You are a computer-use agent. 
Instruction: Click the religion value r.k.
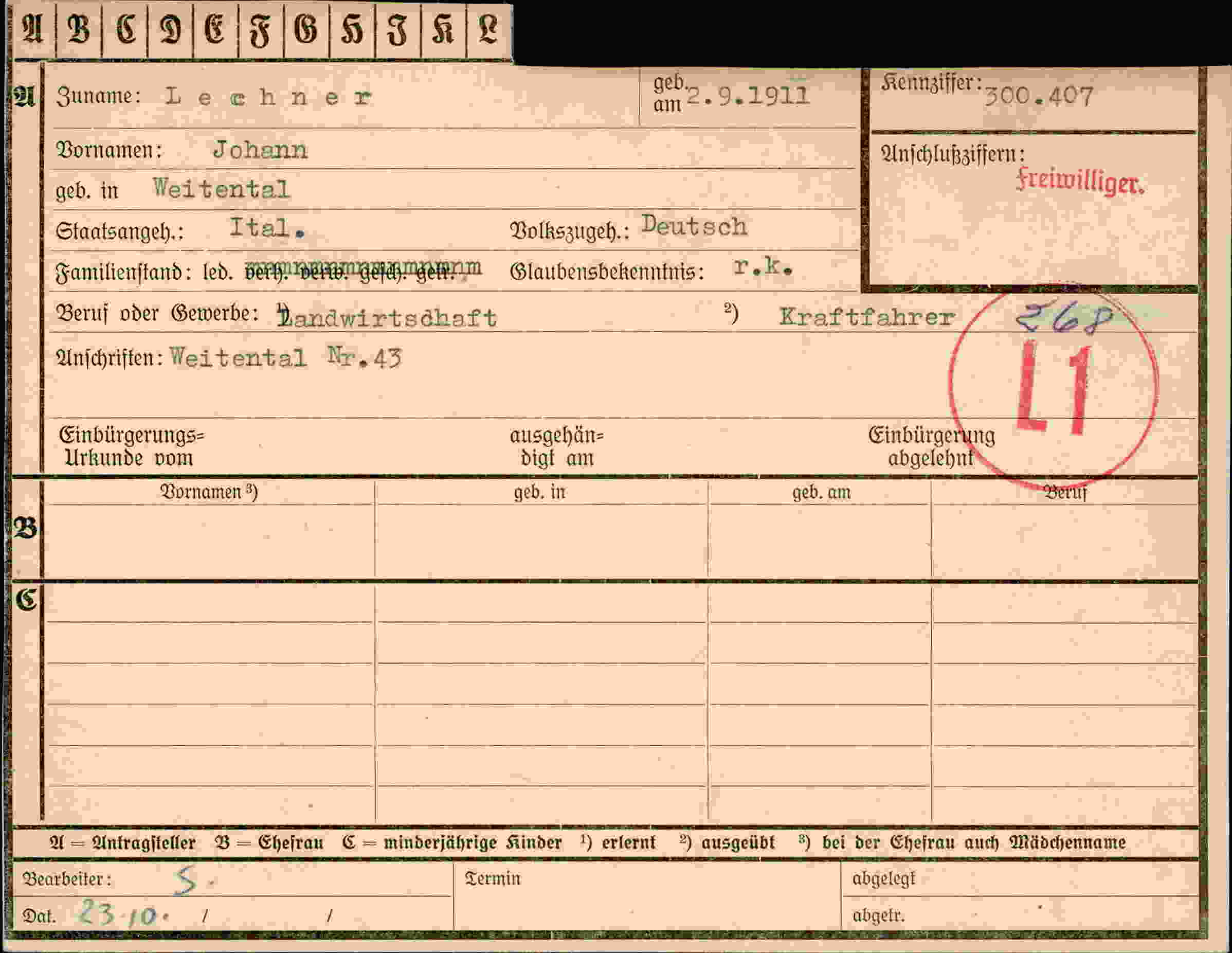click(763, 267)
